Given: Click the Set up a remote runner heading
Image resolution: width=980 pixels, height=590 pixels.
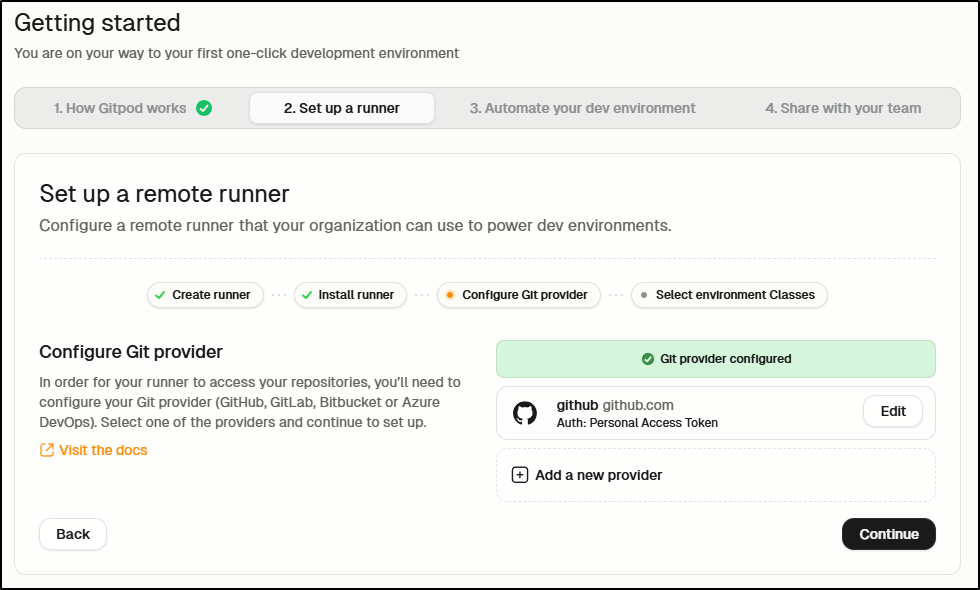Looking at the screenshot, I should pyautogui.click(x=164, y=194).
